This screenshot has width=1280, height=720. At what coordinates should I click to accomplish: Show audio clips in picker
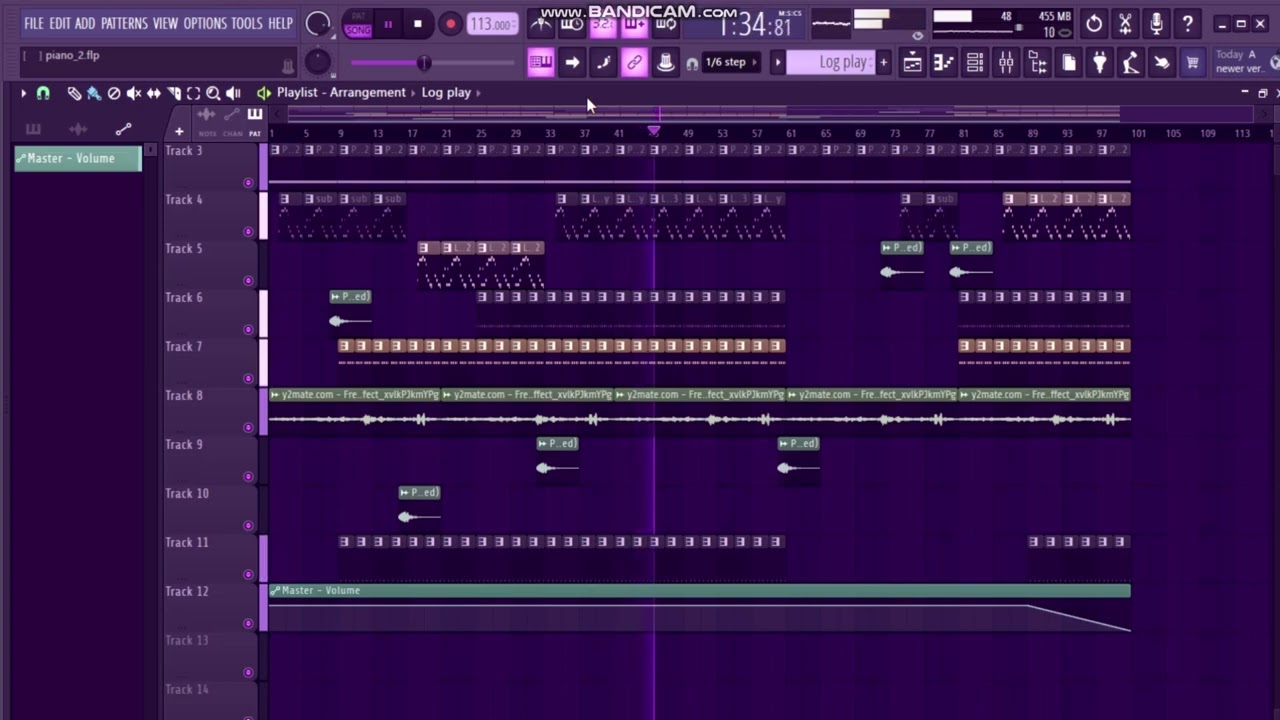[77, 130]
